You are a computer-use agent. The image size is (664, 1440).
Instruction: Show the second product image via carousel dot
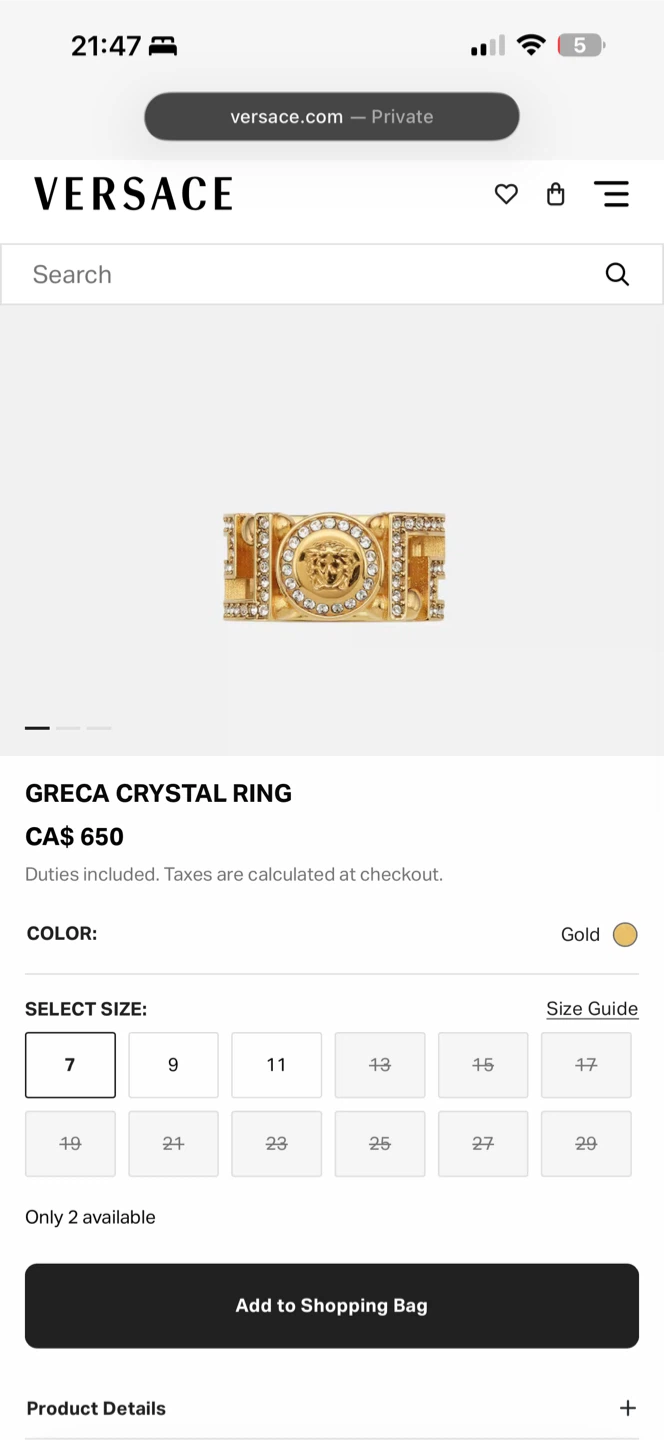point(67,728)
